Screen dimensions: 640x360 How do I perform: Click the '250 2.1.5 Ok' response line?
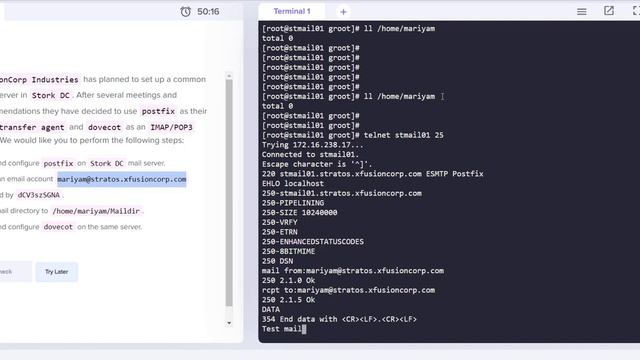coord(288,300)
